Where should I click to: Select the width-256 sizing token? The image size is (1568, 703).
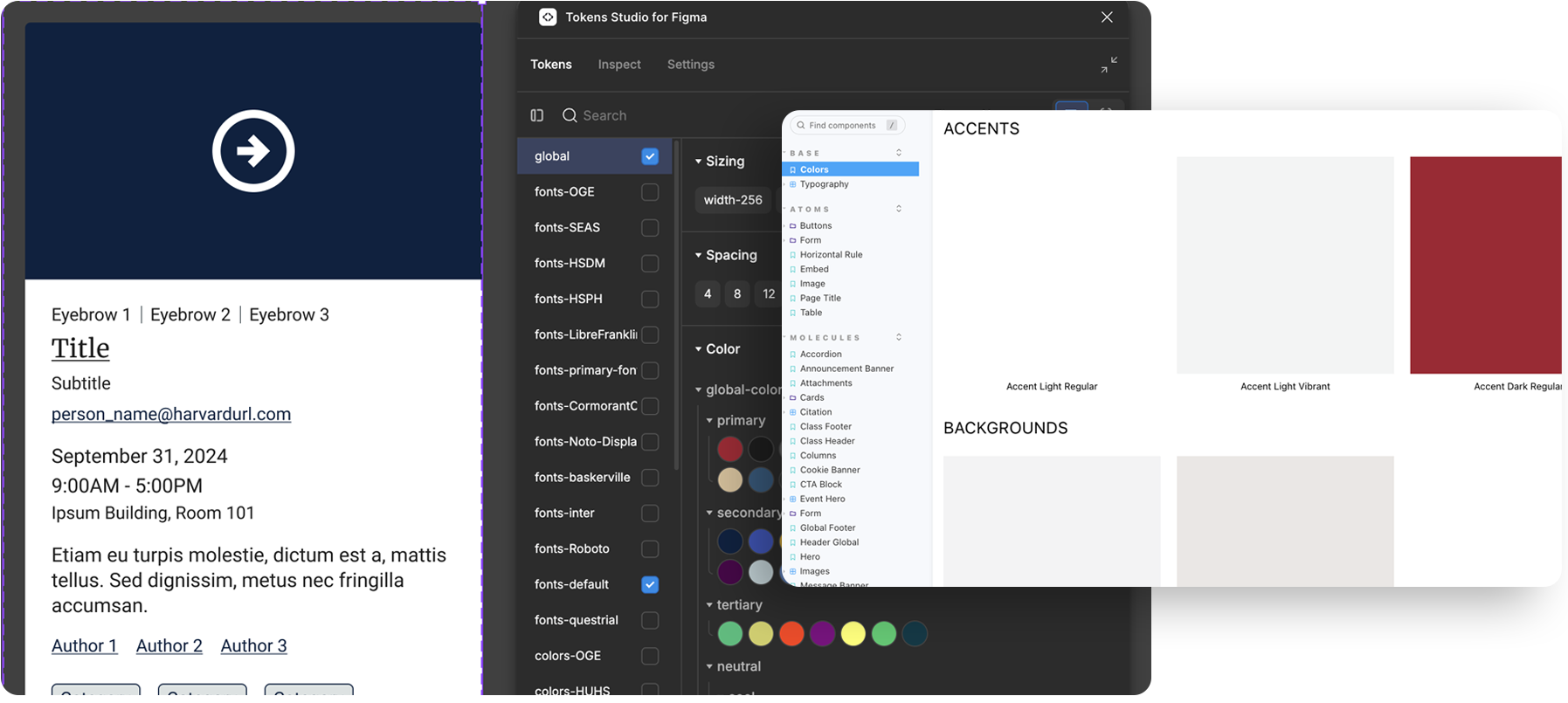(x=733, y=200)
